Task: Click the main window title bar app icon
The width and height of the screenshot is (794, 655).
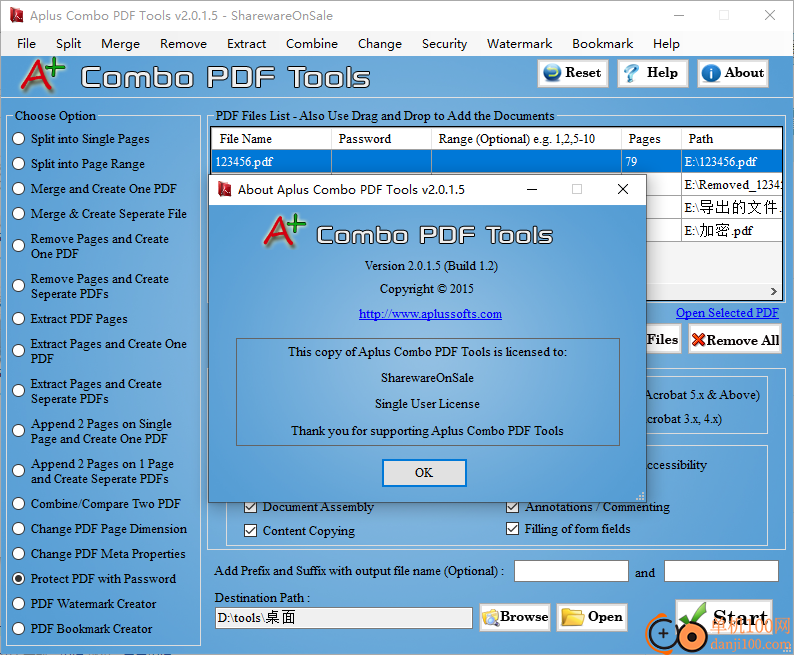Action: pyautogui.click(x=16, y=15)
